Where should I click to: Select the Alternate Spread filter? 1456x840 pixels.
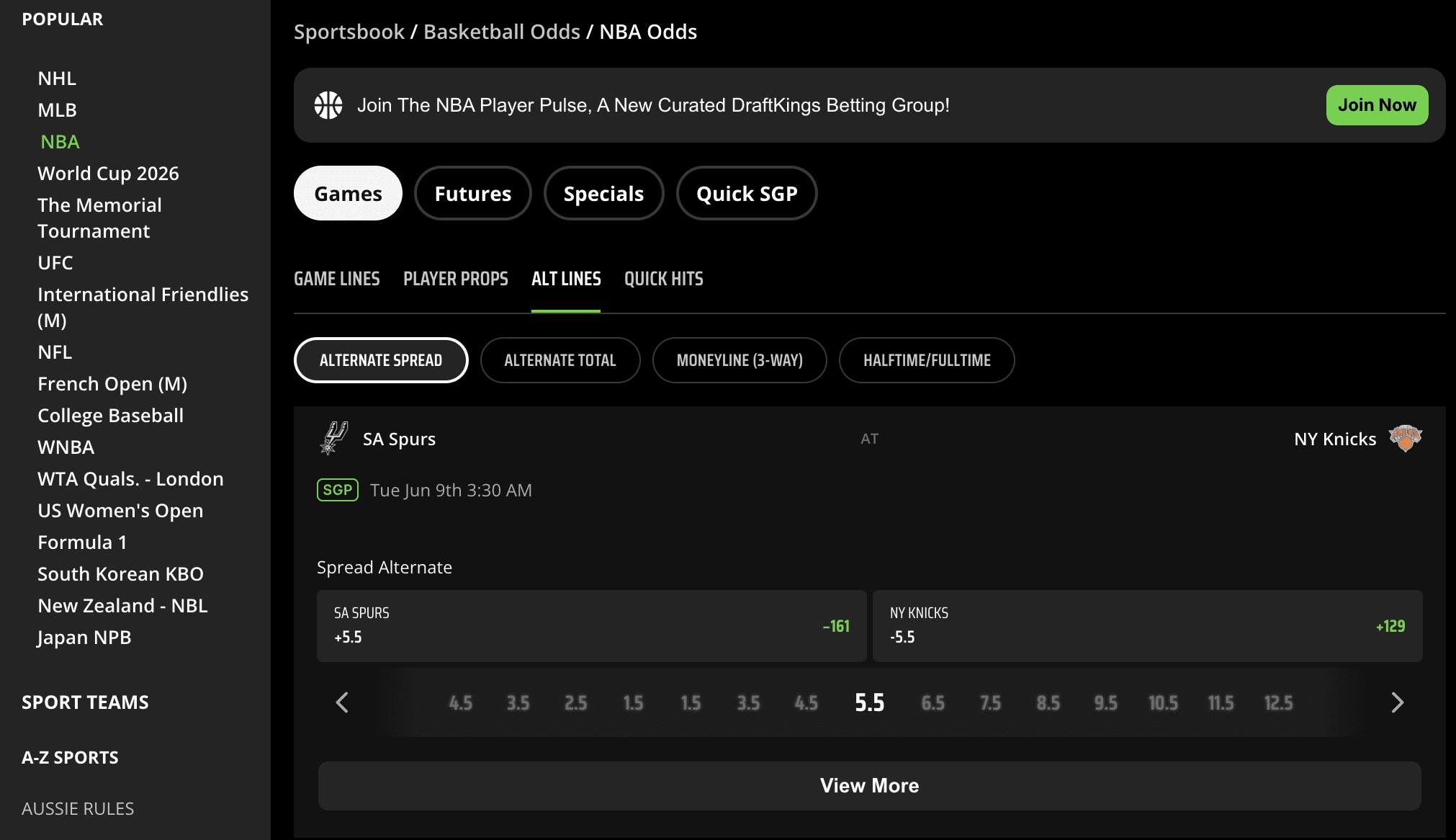click(x=381, y=360)
